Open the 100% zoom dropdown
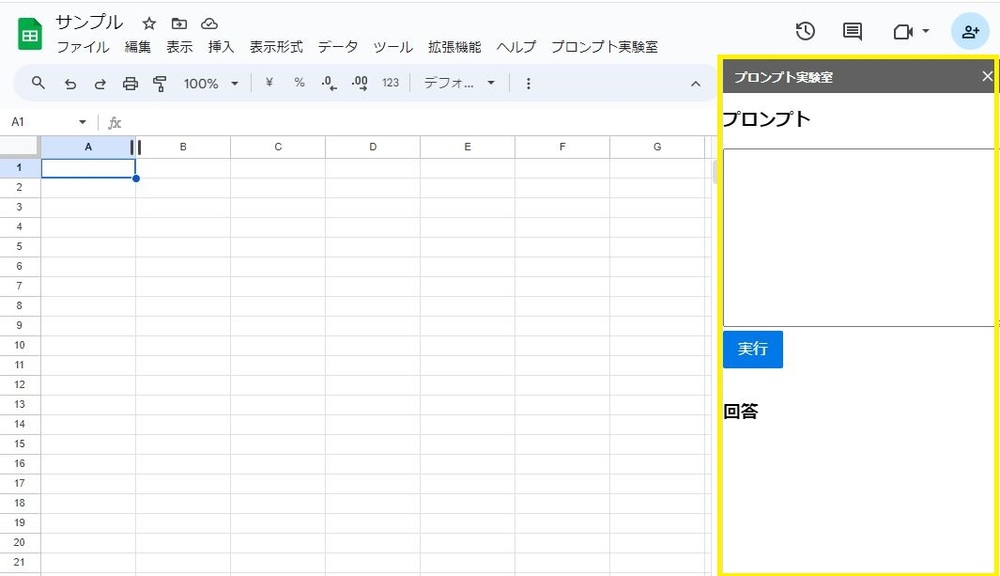Viewport: 1000px width, 576px height. tap(210, 84)
